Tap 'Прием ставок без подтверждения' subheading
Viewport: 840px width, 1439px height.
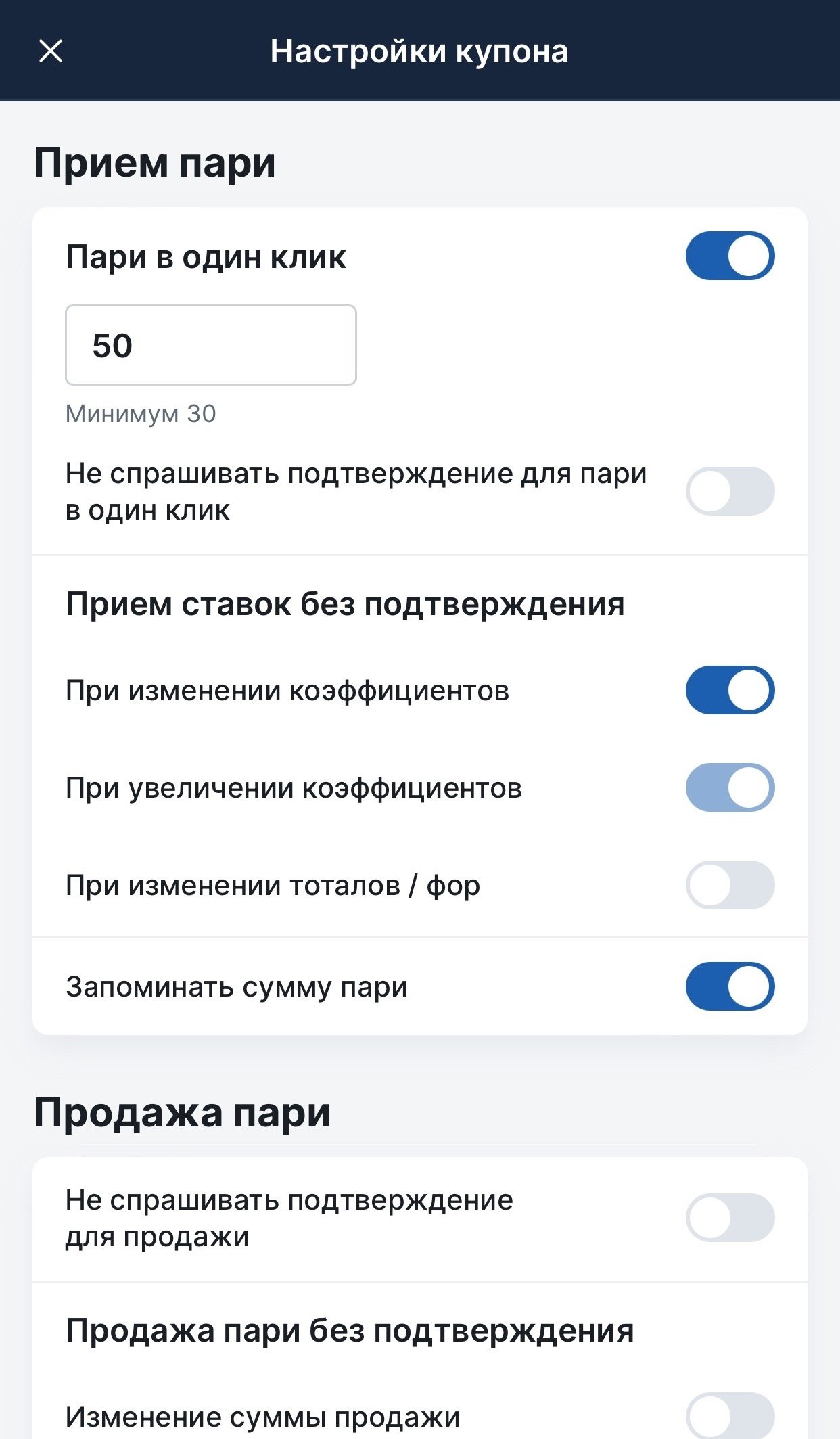345,603
